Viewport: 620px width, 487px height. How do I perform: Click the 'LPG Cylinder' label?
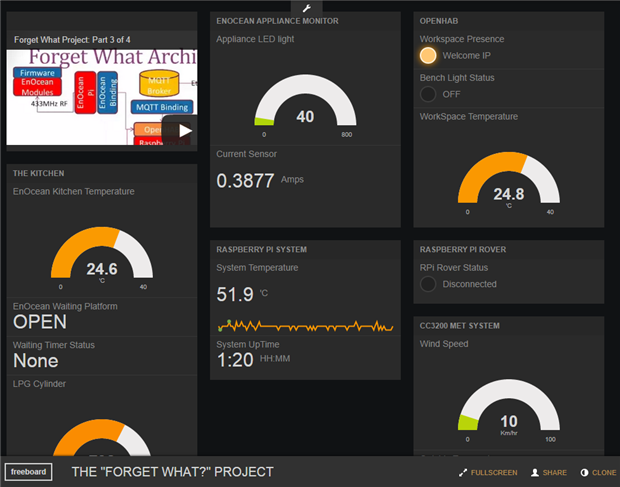39,384
